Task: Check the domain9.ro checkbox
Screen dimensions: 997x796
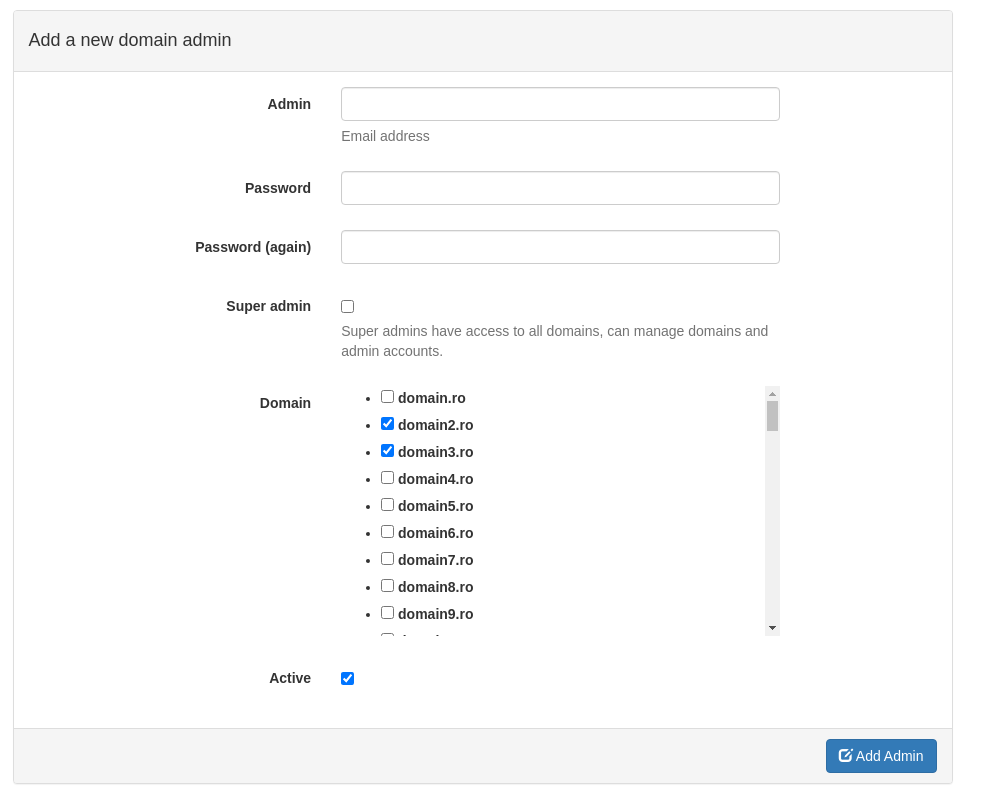Action: [x=387, y=612]
